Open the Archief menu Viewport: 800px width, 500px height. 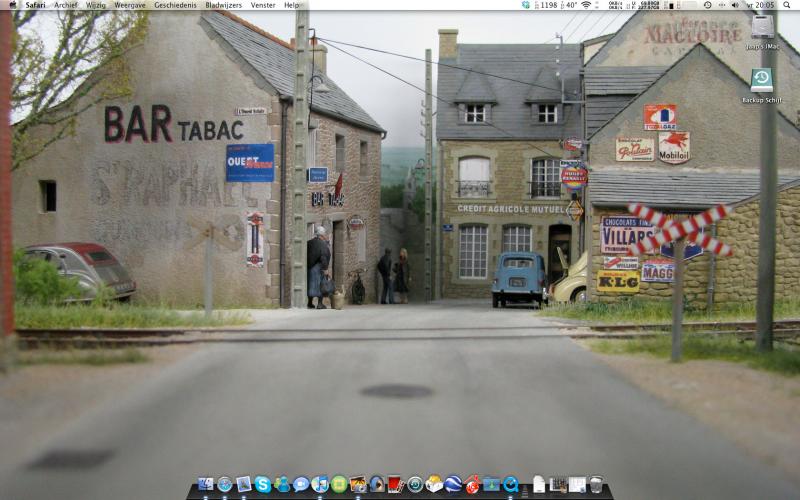click(x=66, y=5)
